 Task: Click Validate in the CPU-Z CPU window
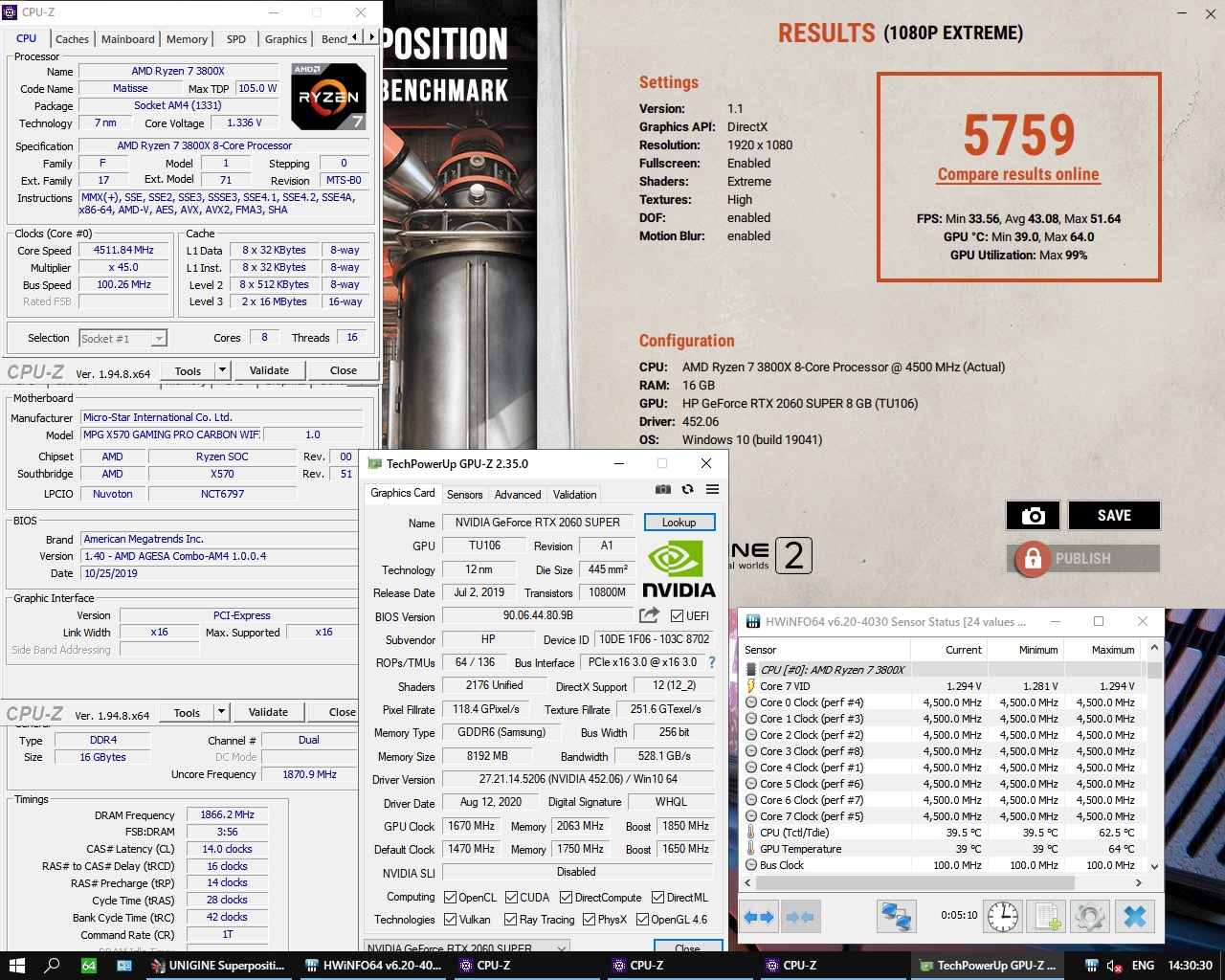(269, 370)
